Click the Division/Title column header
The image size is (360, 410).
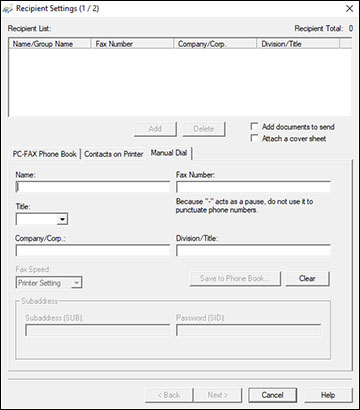click(298, 44)
